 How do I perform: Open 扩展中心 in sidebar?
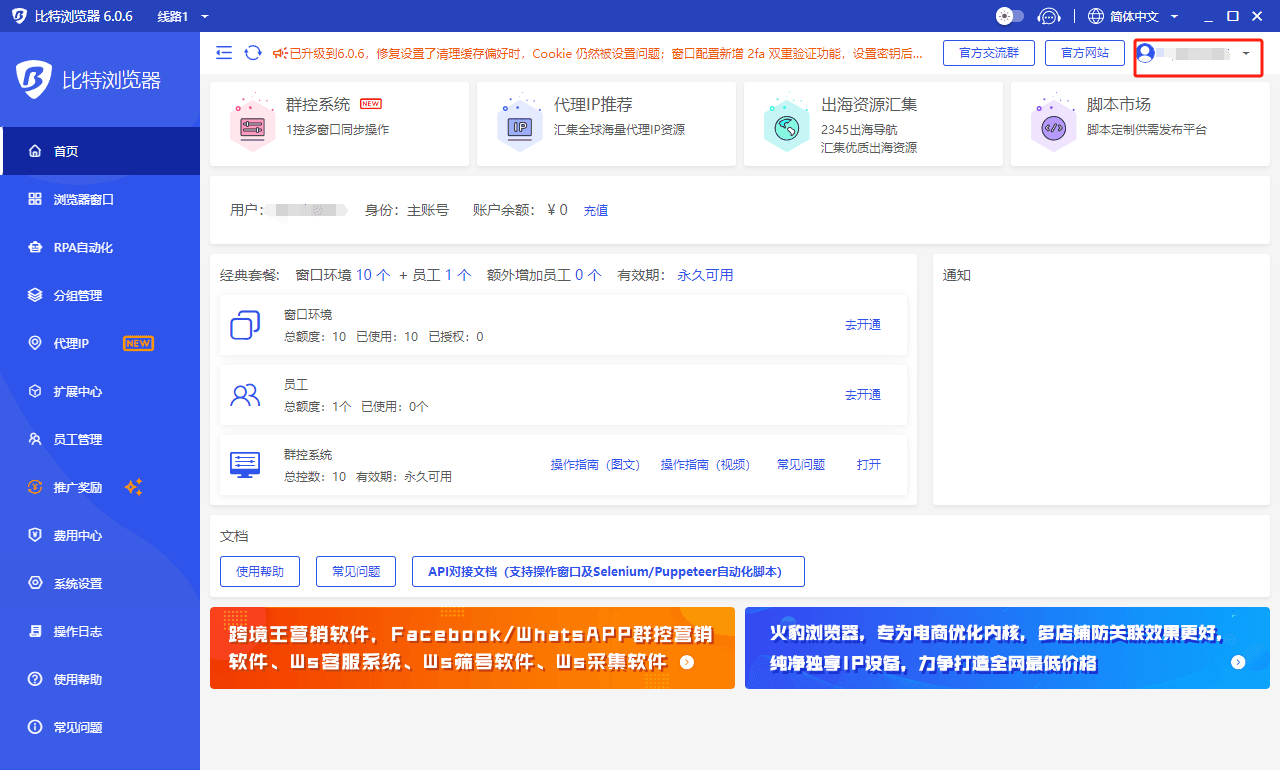pyautogui.click(x=100, y=391)
